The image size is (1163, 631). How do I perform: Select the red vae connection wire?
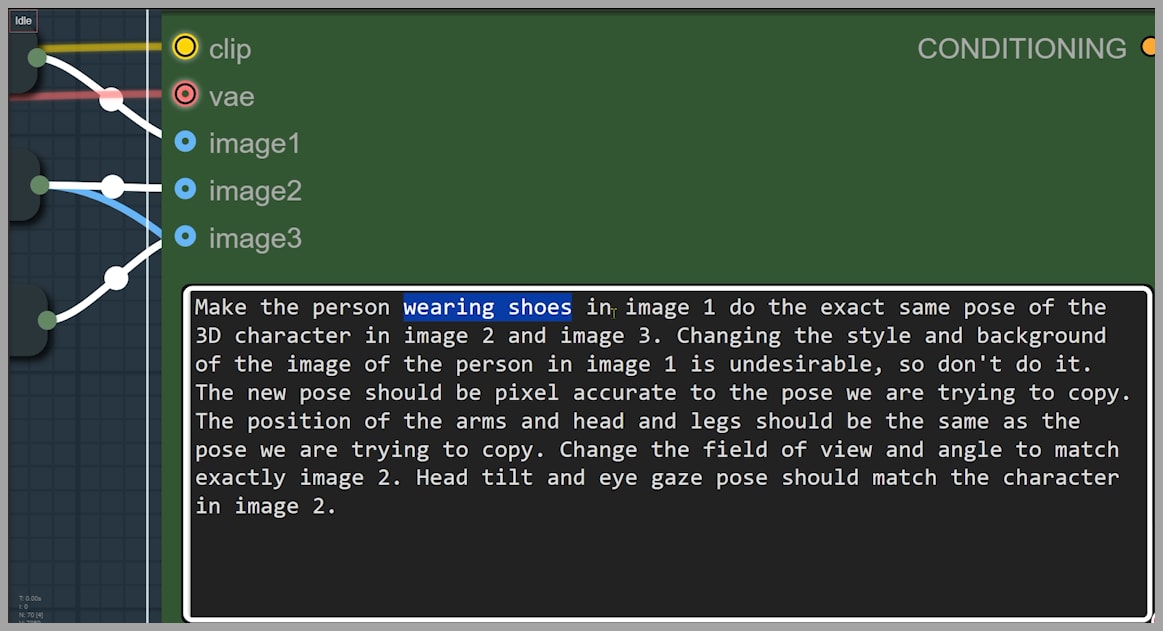point(60,96)
